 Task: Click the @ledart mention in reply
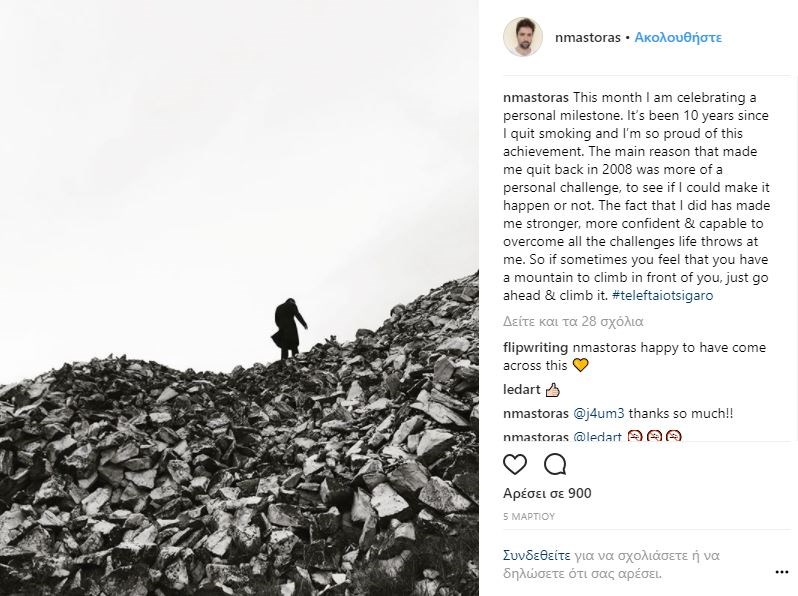pos(598,437)
